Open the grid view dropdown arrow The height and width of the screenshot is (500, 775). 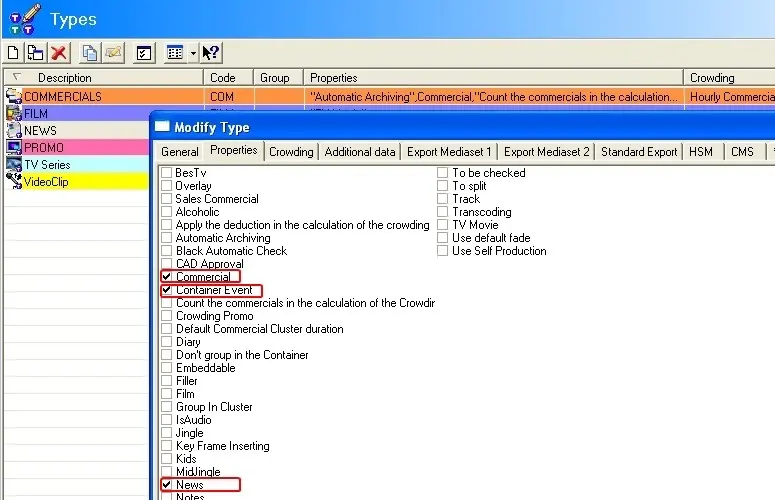point(193,53)
